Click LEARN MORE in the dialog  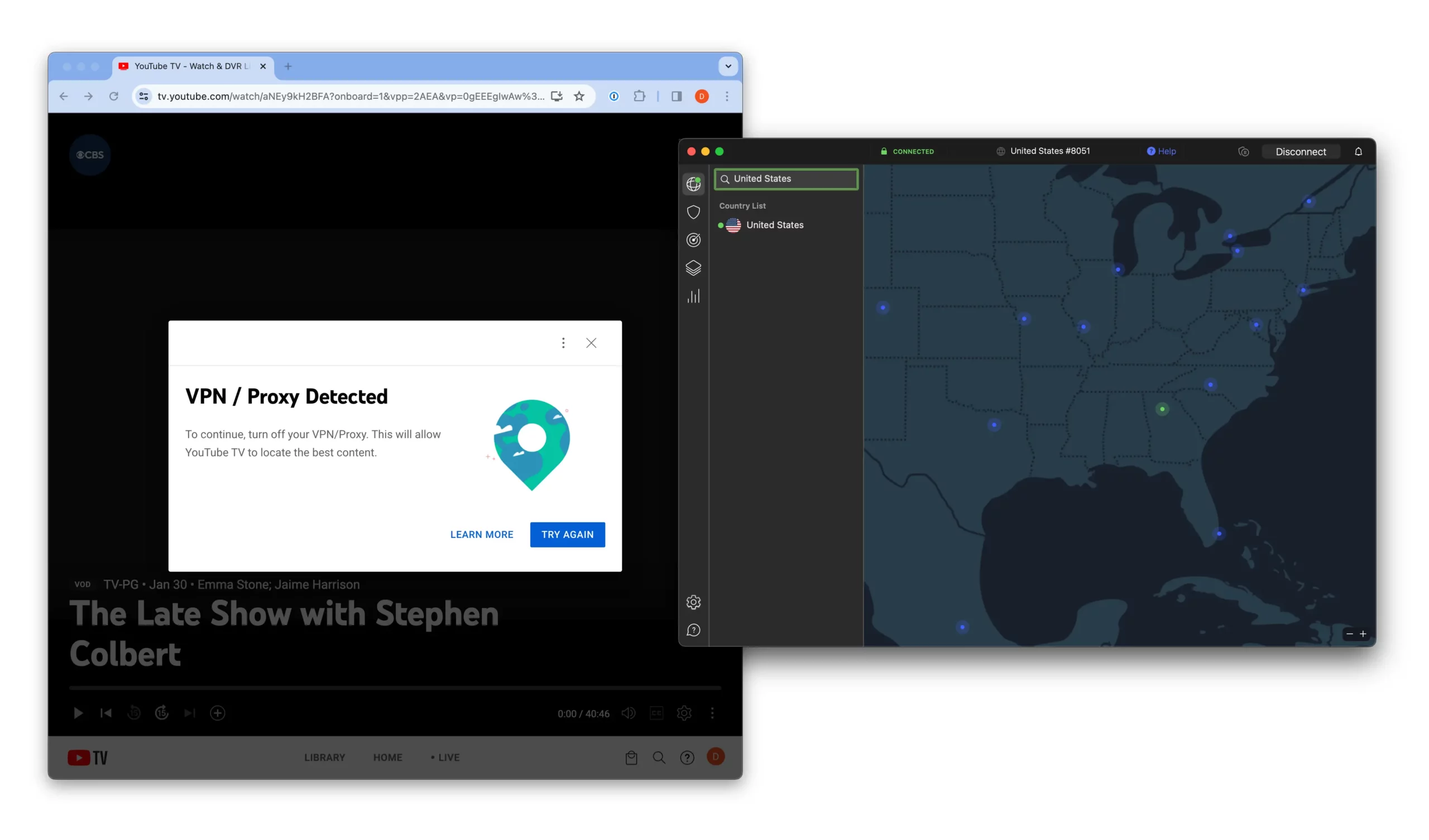coord(481,534)
